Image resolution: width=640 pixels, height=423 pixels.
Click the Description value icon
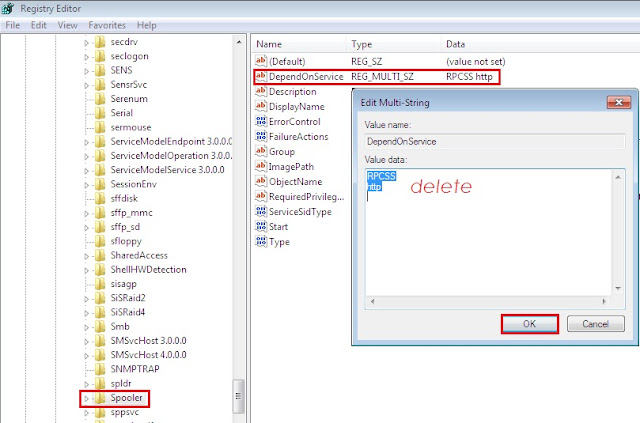[x=261, y=91]
